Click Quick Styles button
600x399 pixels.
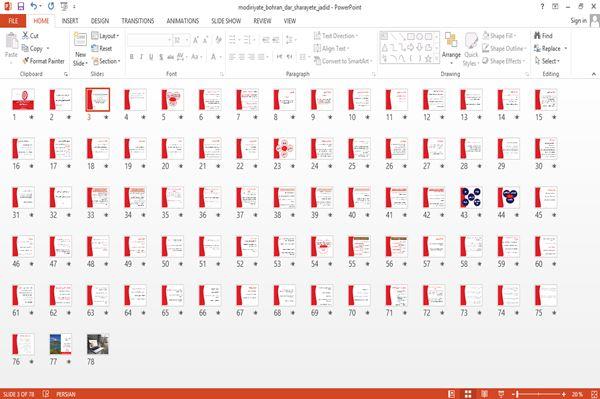coord(471,50)
